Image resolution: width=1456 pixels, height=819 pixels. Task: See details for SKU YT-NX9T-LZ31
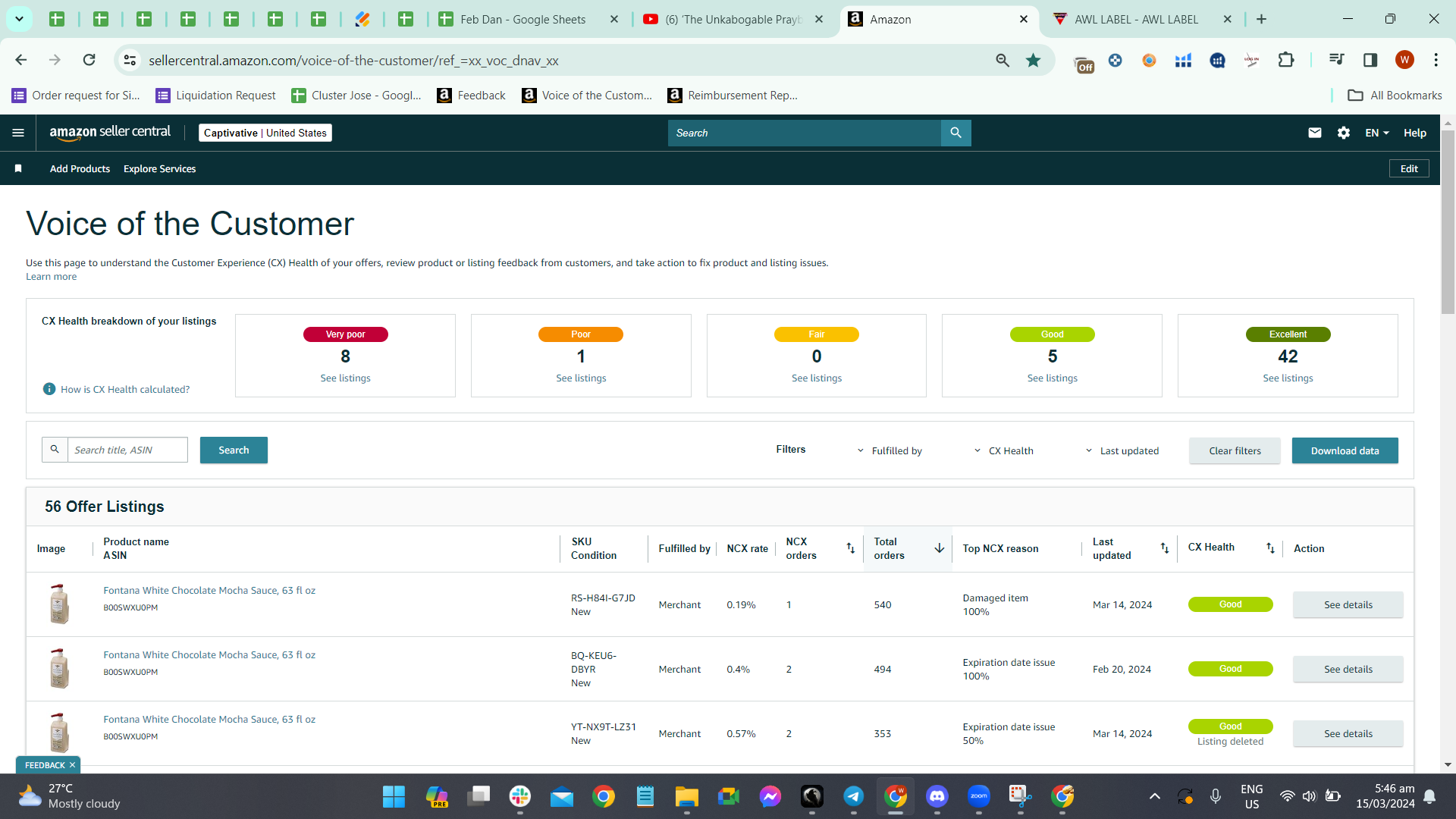point(1348,733)
